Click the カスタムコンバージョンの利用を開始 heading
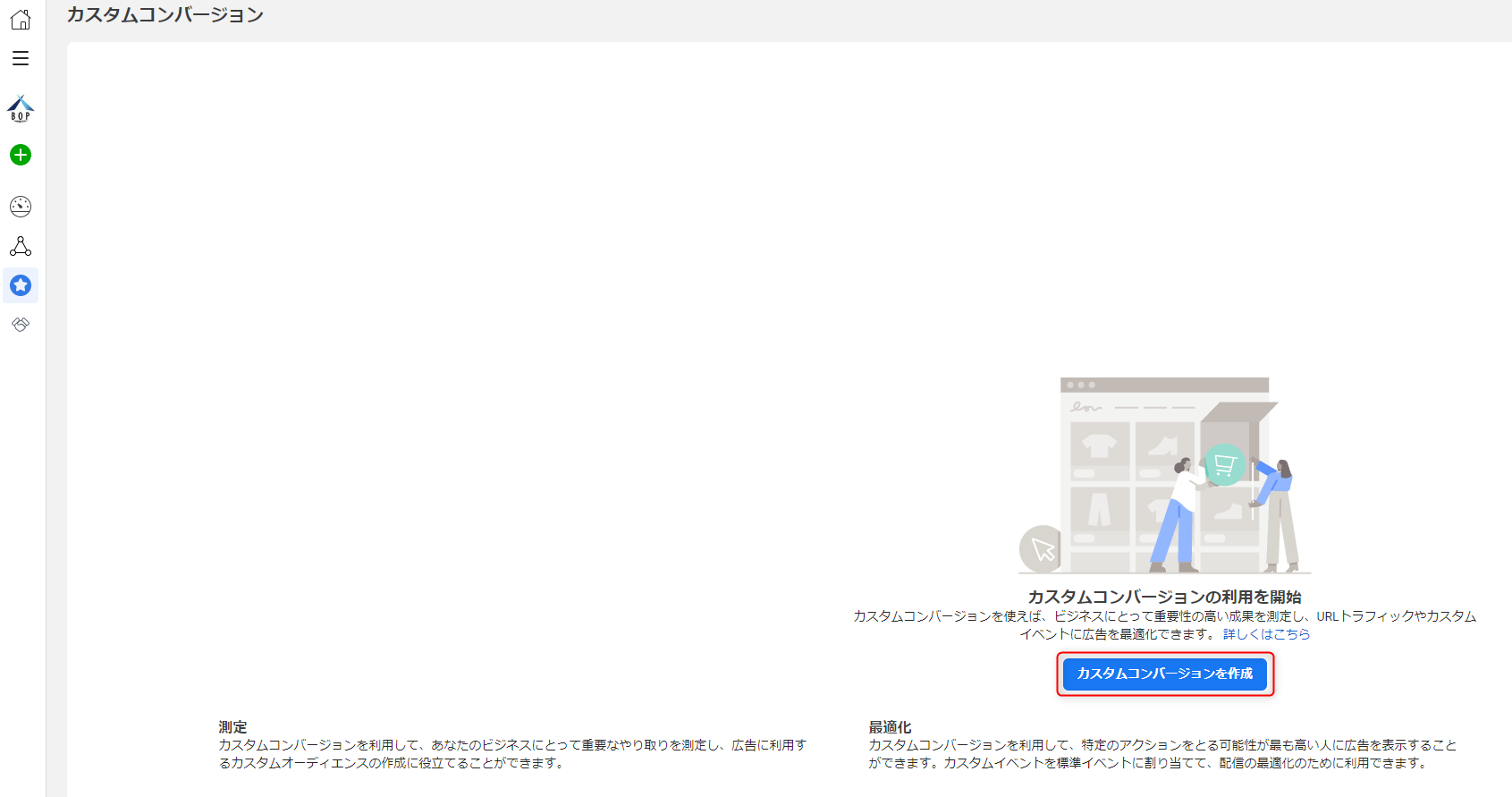This screenshot has width=1512, height=797. [x=1164, y=597]
